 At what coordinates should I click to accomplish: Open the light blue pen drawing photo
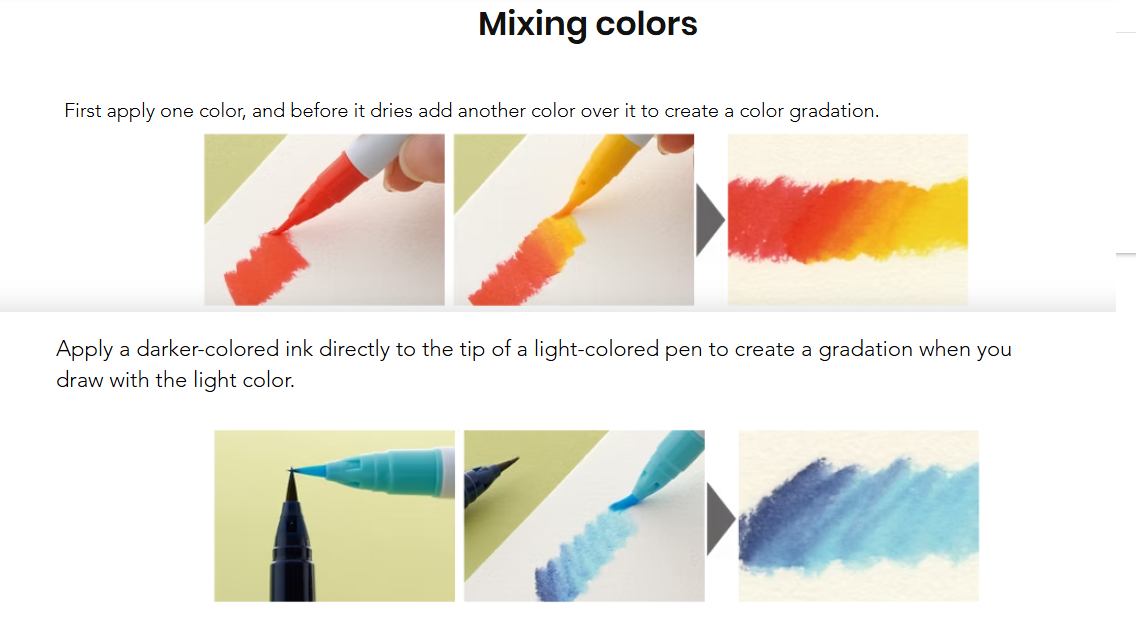pos(584,516)
